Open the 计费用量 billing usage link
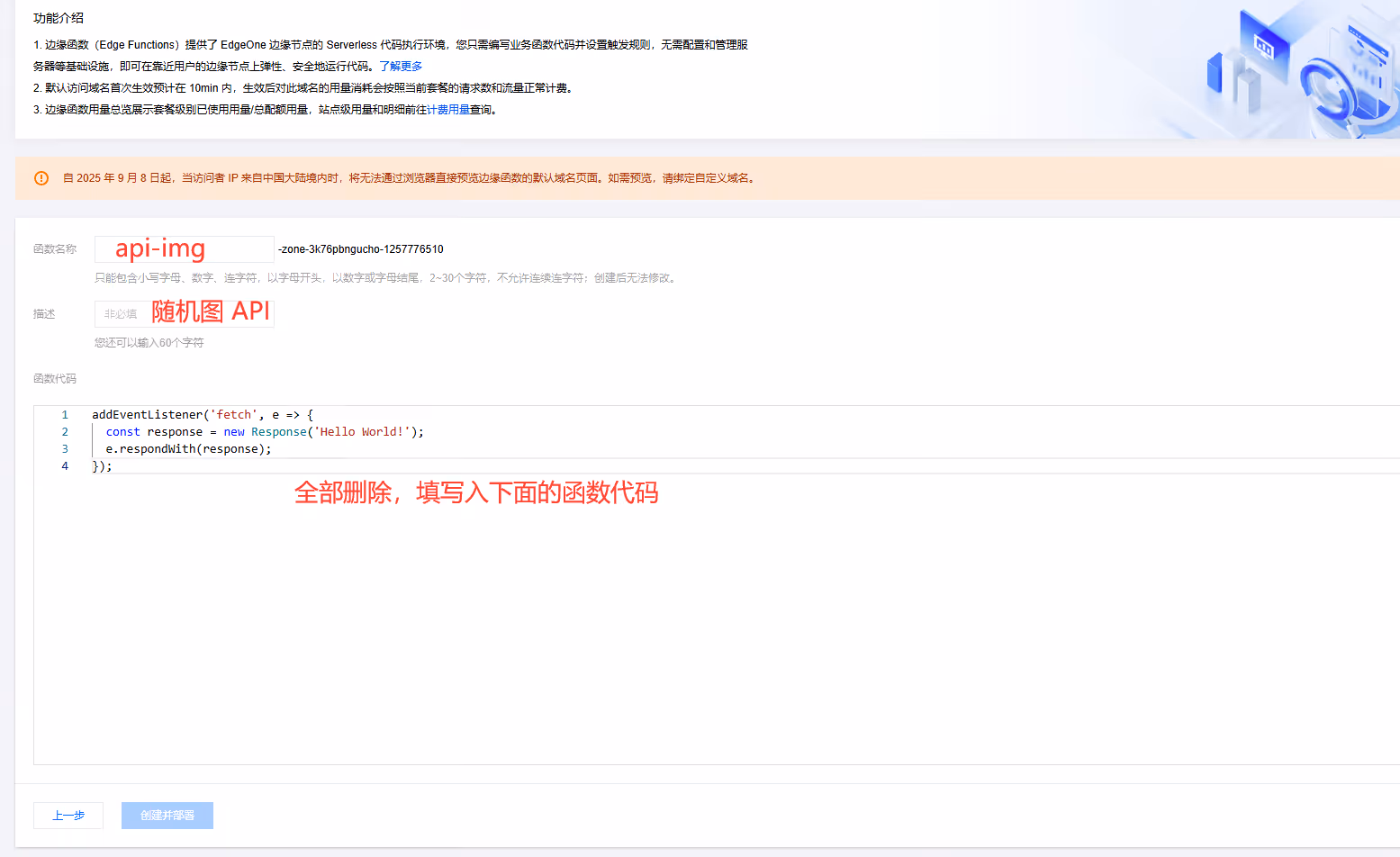1400x857 pixels. [x=448, y=110]
